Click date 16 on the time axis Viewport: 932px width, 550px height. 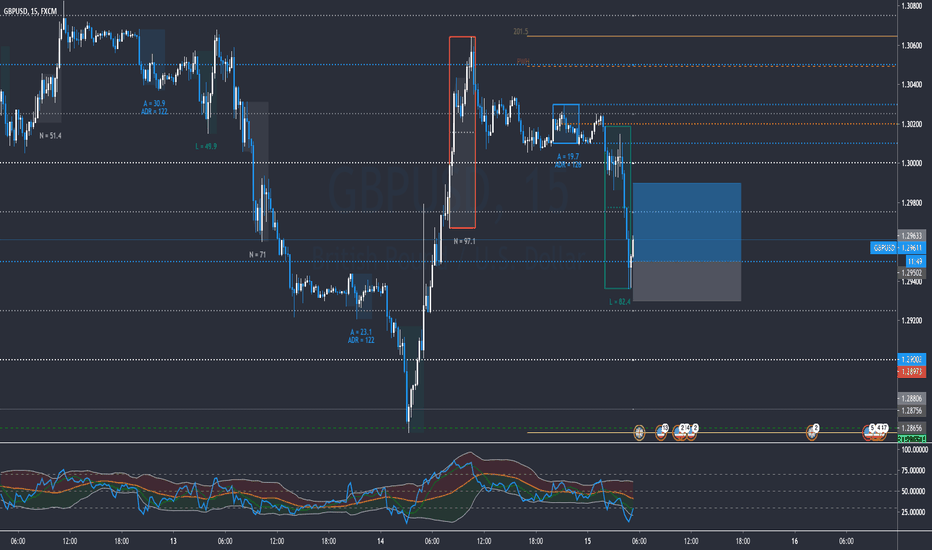click(795, 541)
